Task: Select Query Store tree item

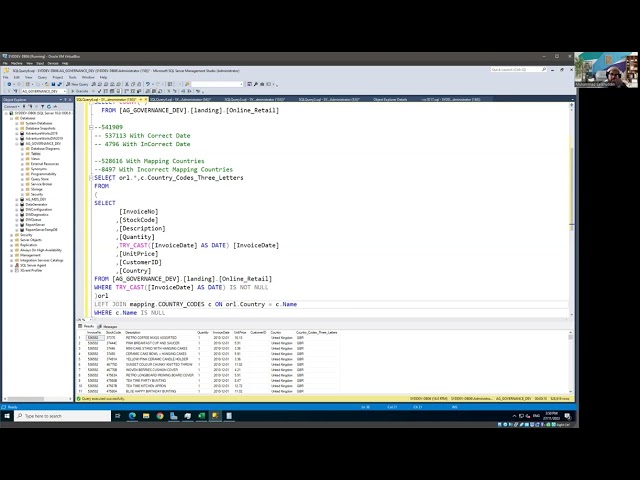Action: click(x=40, y=179)
